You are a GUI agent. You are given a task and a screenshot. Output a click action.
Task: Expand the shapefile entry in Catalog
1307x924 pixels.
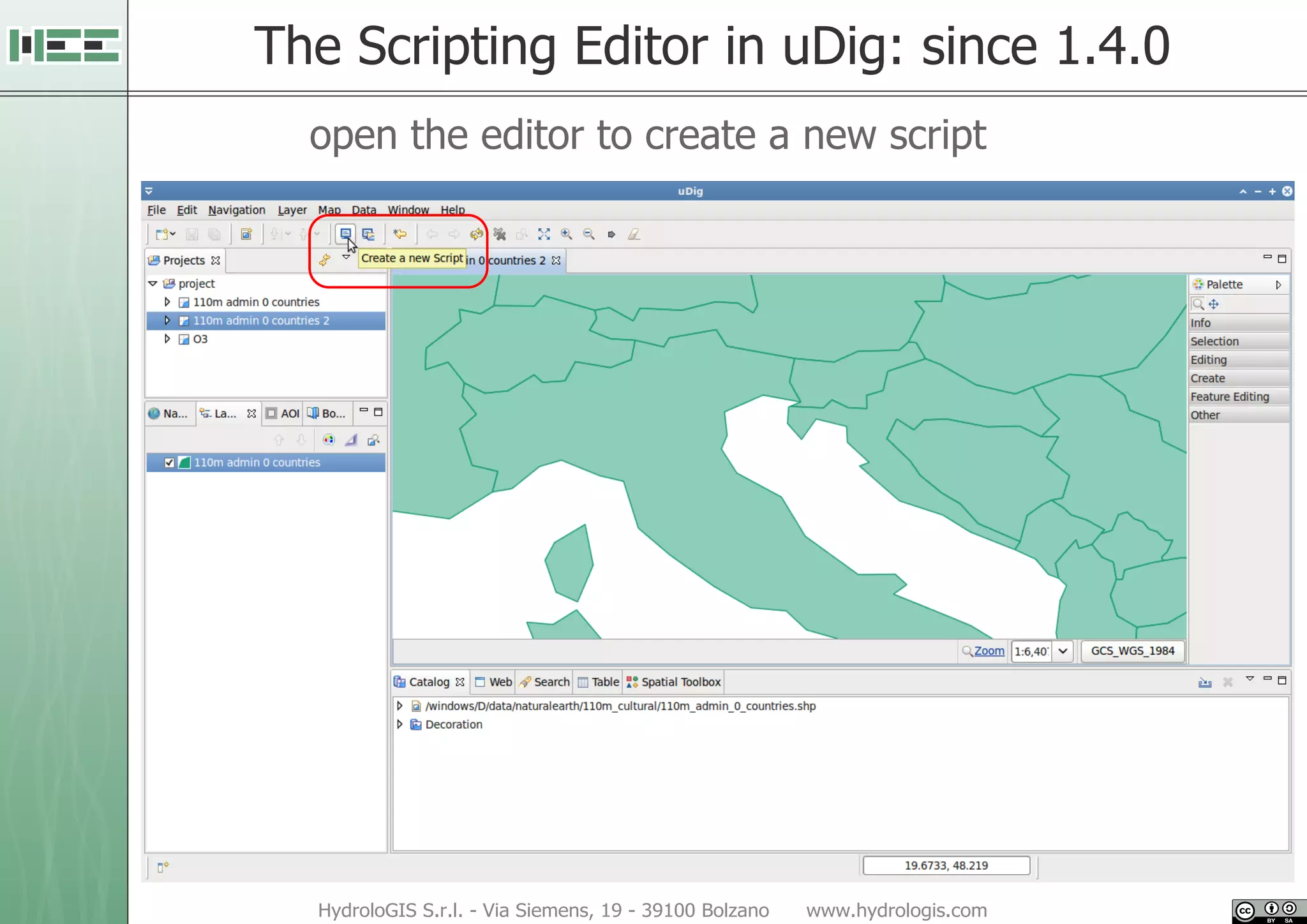pos(400,706)
